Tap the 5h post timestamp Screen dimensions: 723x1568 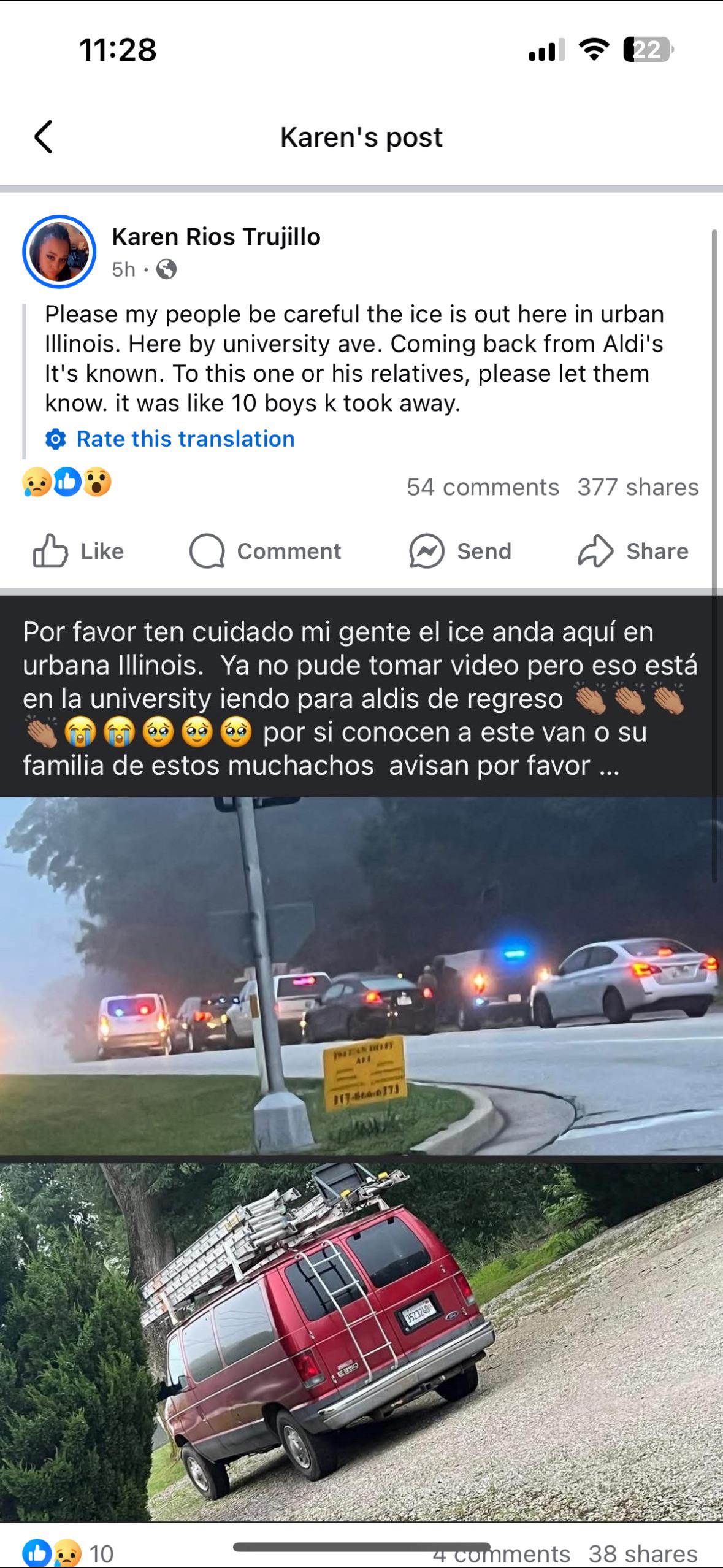click(x=123, y=269)
